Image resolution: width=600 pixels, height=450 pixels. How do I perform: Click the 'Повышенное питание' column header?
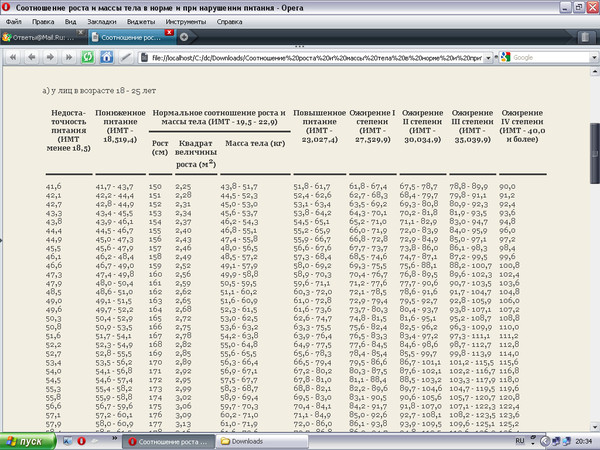[x=320, y=126]
